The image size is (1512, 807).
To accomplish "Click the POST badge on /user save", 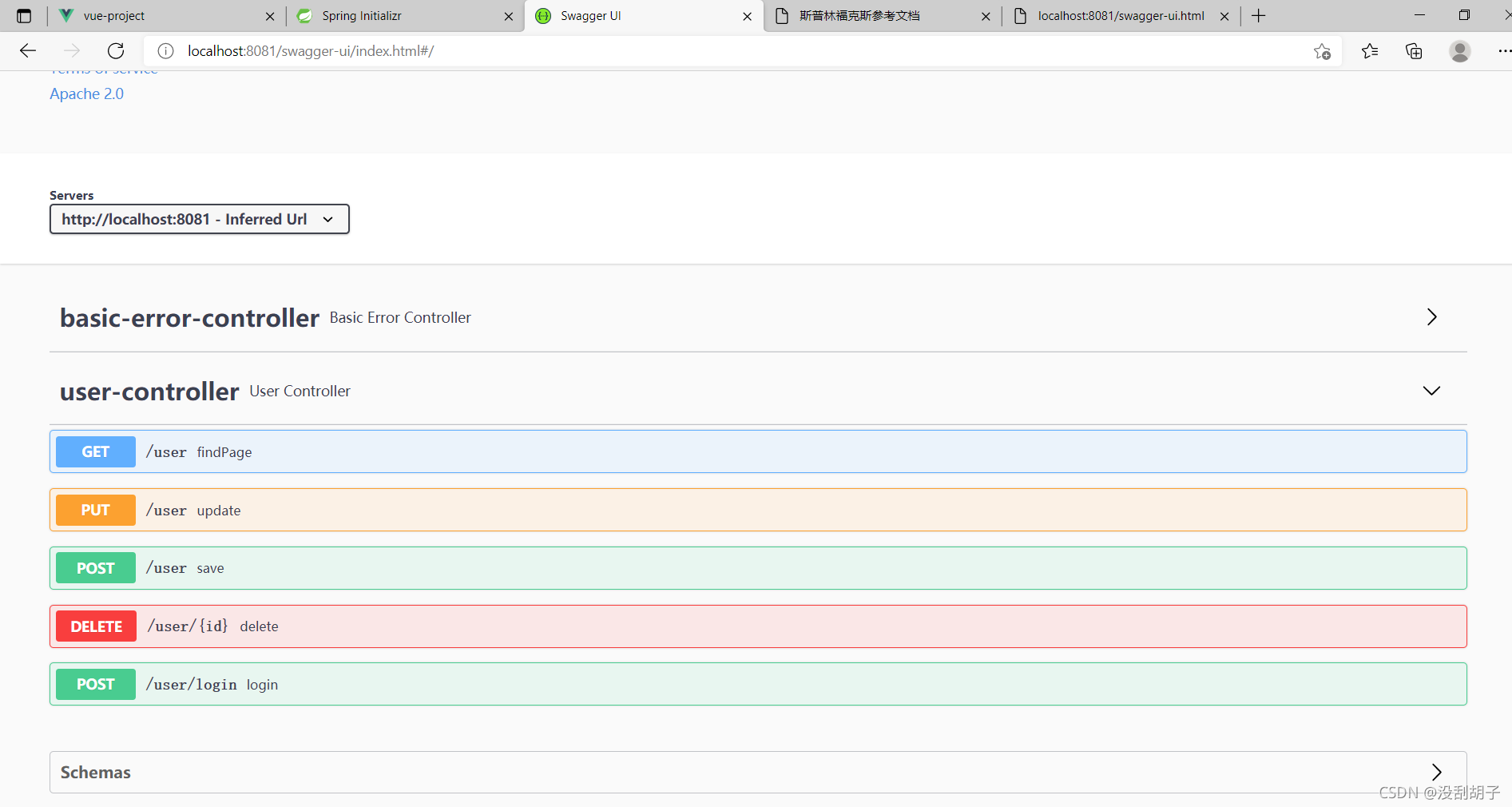I will click(95, 567).
